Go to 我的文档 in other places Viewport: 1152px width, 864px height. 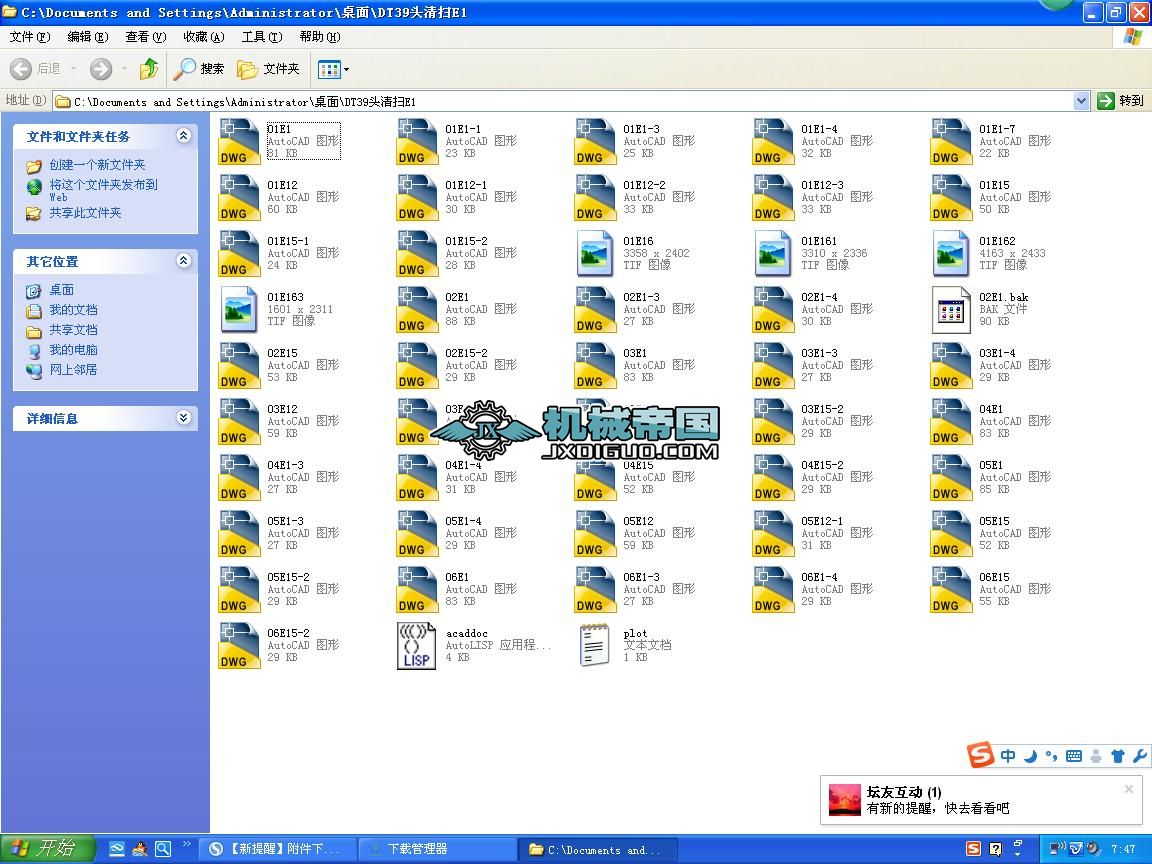[x=73, y=310]
